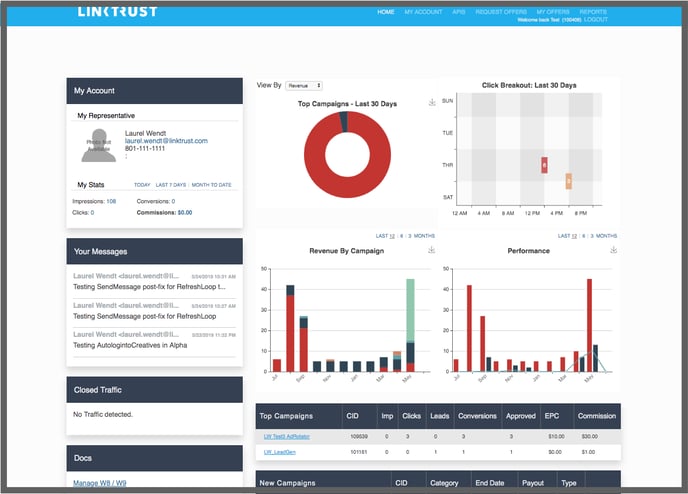Open the Request Offers menu
The image size is (688, 494).
point(501,12)
